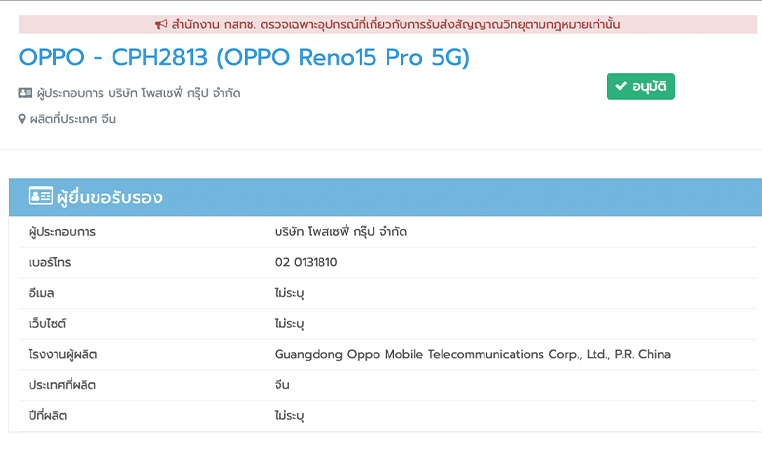Image resolution: width=762 pixels, height=450 pixels.
Task: Click ไม่ระบุ value in ปีที่ผลิต row
Action: click(x=290, y=415)
